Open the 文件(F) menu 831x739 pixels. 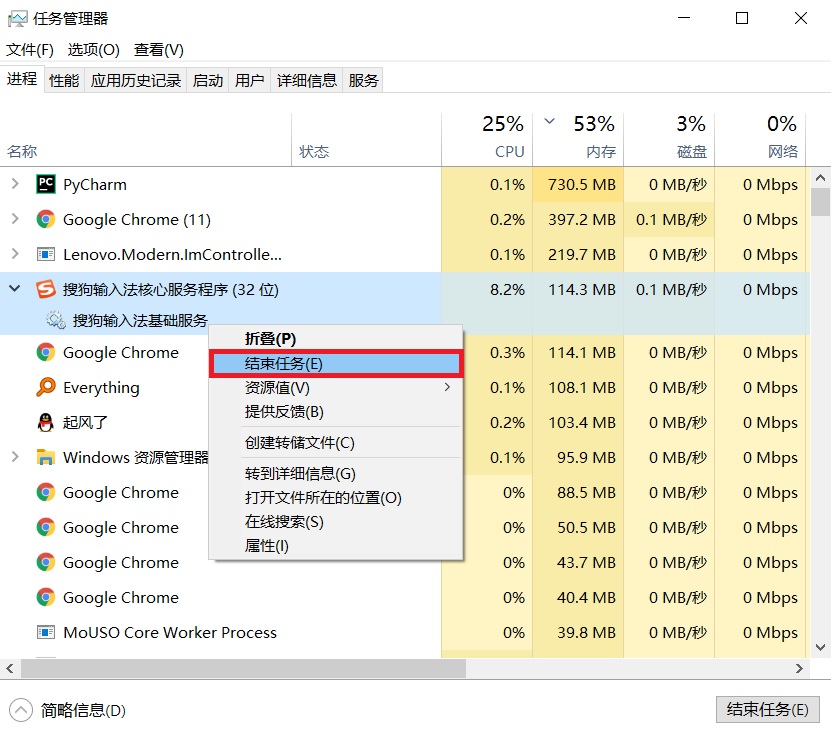pyautogui.click(x=30, y=50)
